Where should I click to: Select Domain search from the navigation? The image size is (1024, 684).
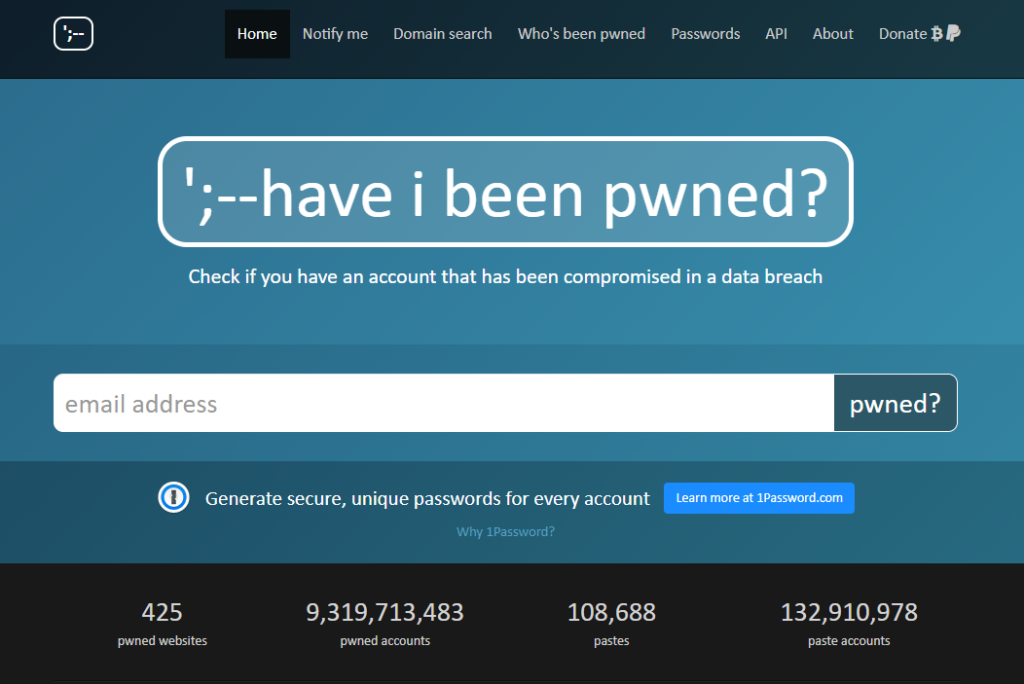pos(442,33)
